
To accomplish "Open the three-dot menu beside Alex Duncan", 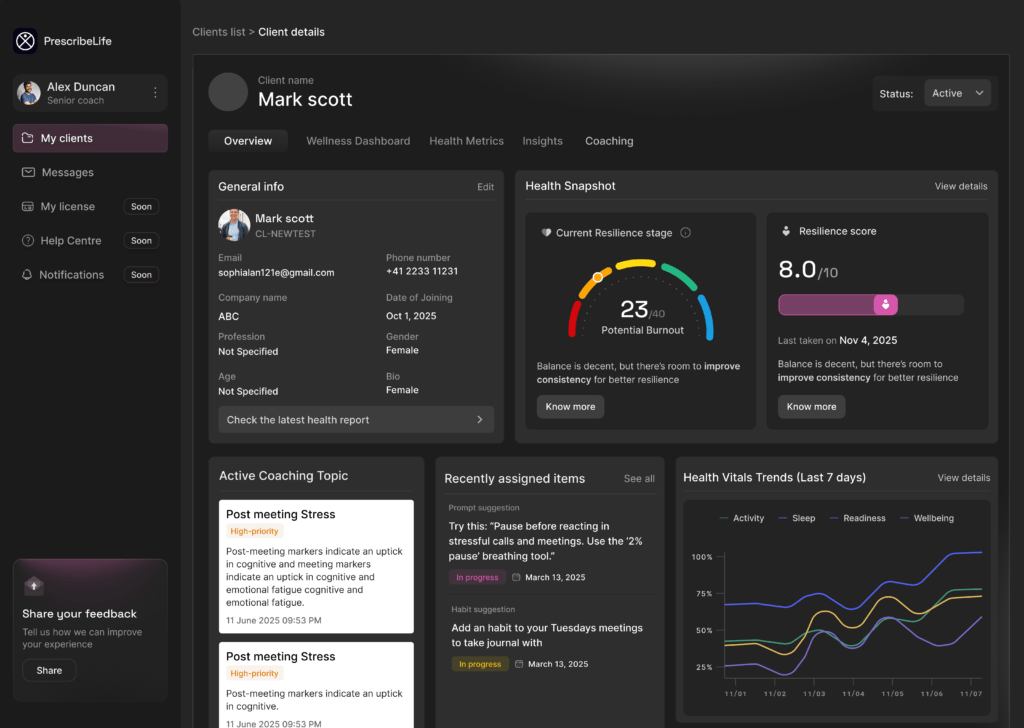I will [x=155, y=93].
